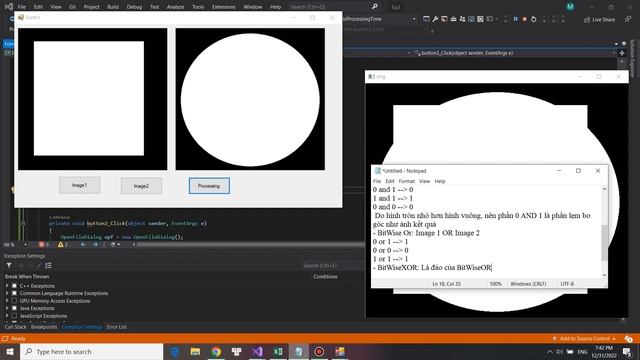The height and width of the screenshot is (360, 640).
Task: Open the editor zoom percentage dropdown
Action: point(25,244)
